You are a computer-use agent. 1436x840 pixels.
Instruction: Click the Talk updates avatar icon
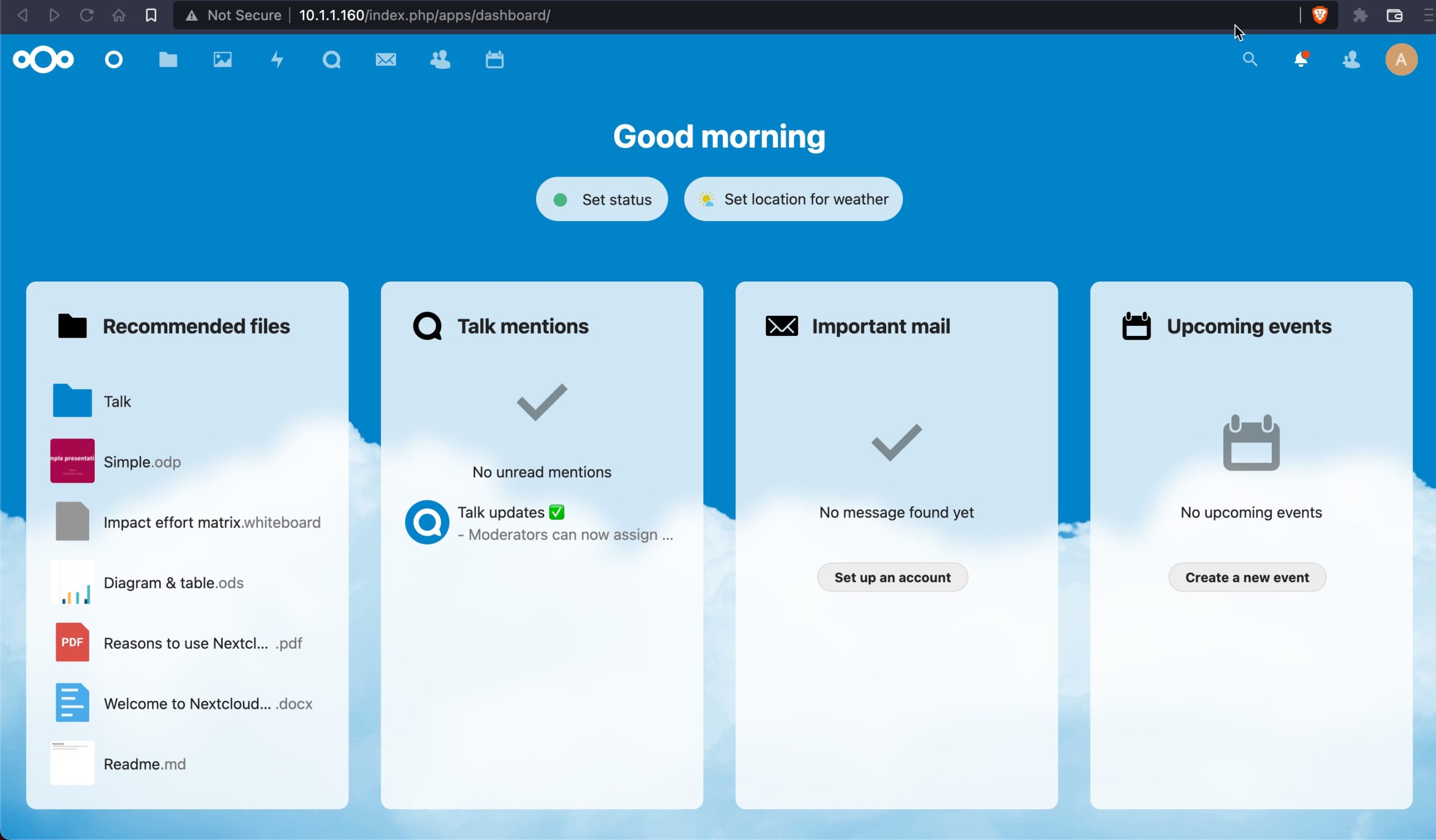(x=427, y=522)
